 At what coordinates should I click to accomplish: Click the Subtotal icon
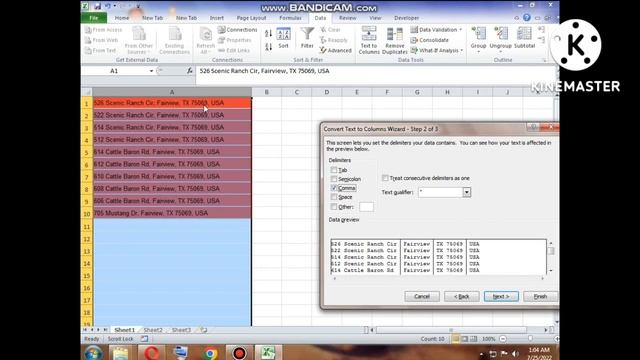[524, 38]
